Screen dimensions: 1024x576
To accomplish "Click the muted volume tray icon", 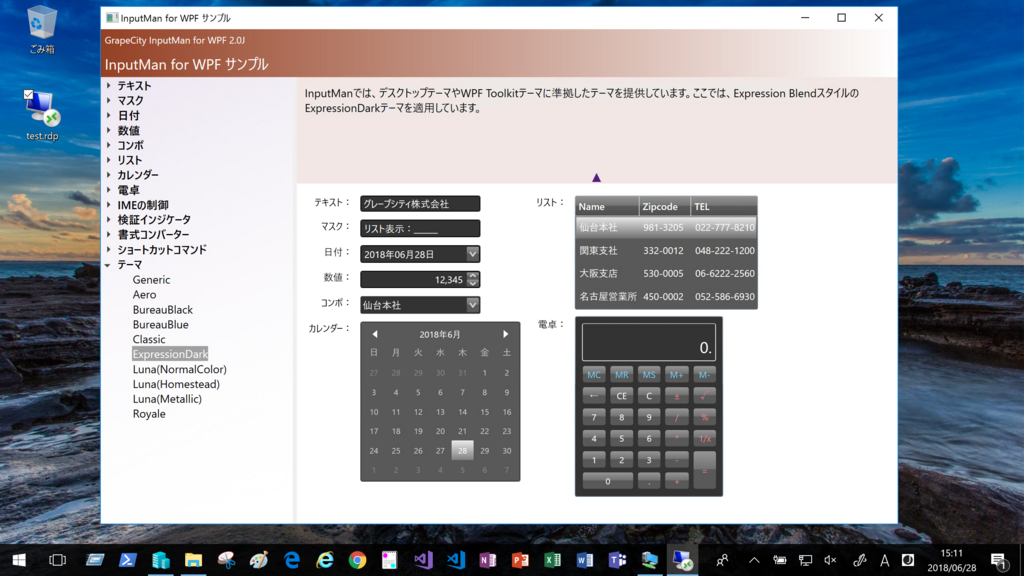I will (x=830, y=560).
